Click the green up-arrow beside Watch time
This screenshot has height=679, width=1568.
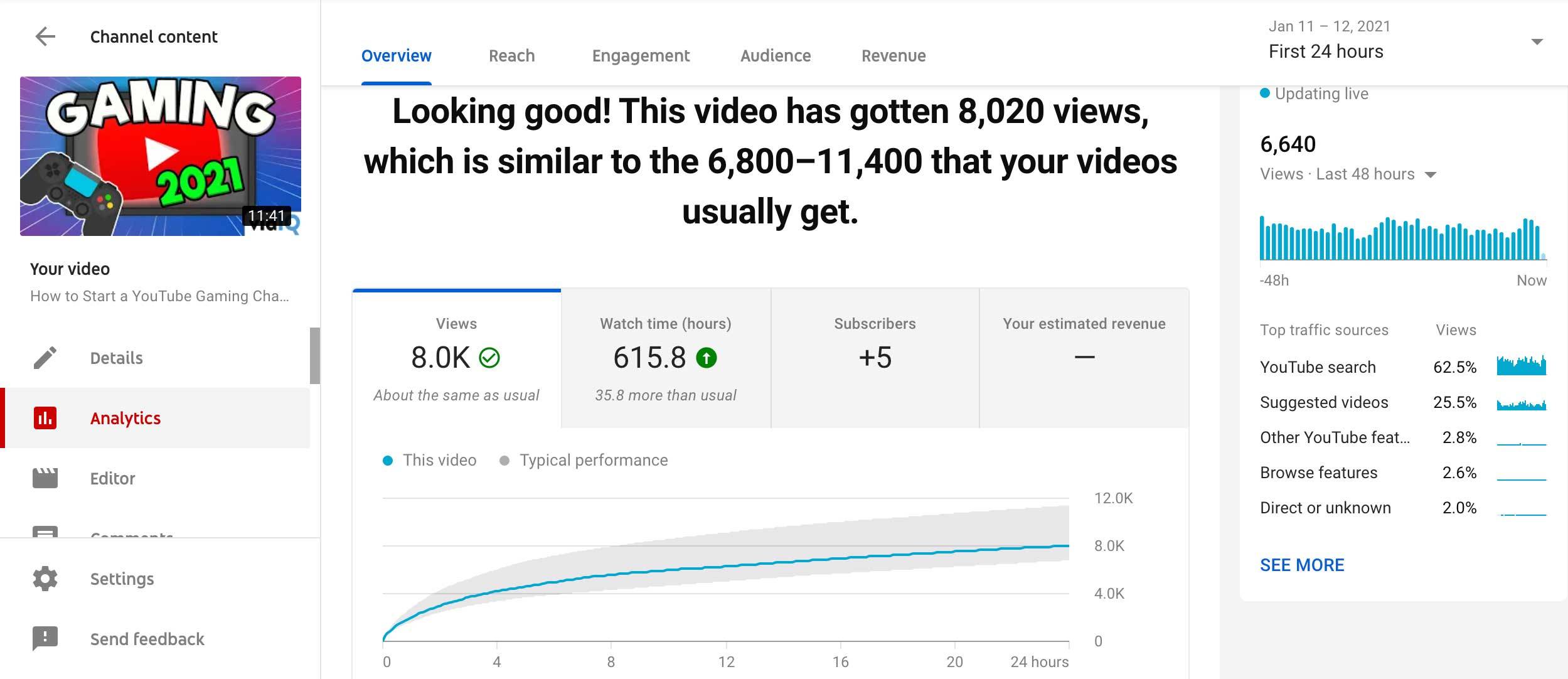[707, 358]
